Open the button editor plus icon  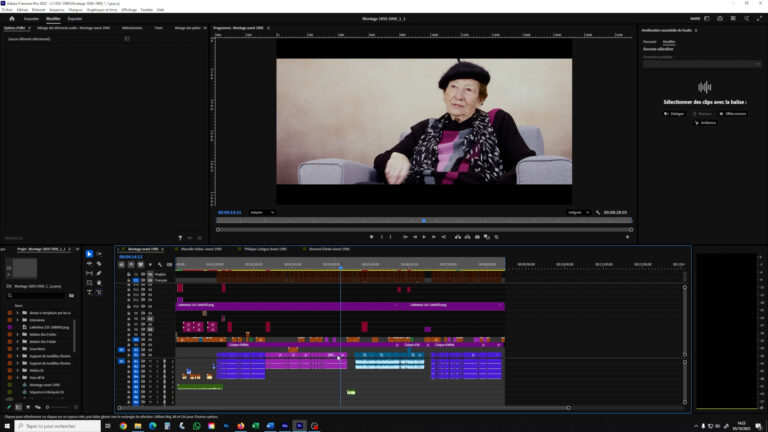628,237
